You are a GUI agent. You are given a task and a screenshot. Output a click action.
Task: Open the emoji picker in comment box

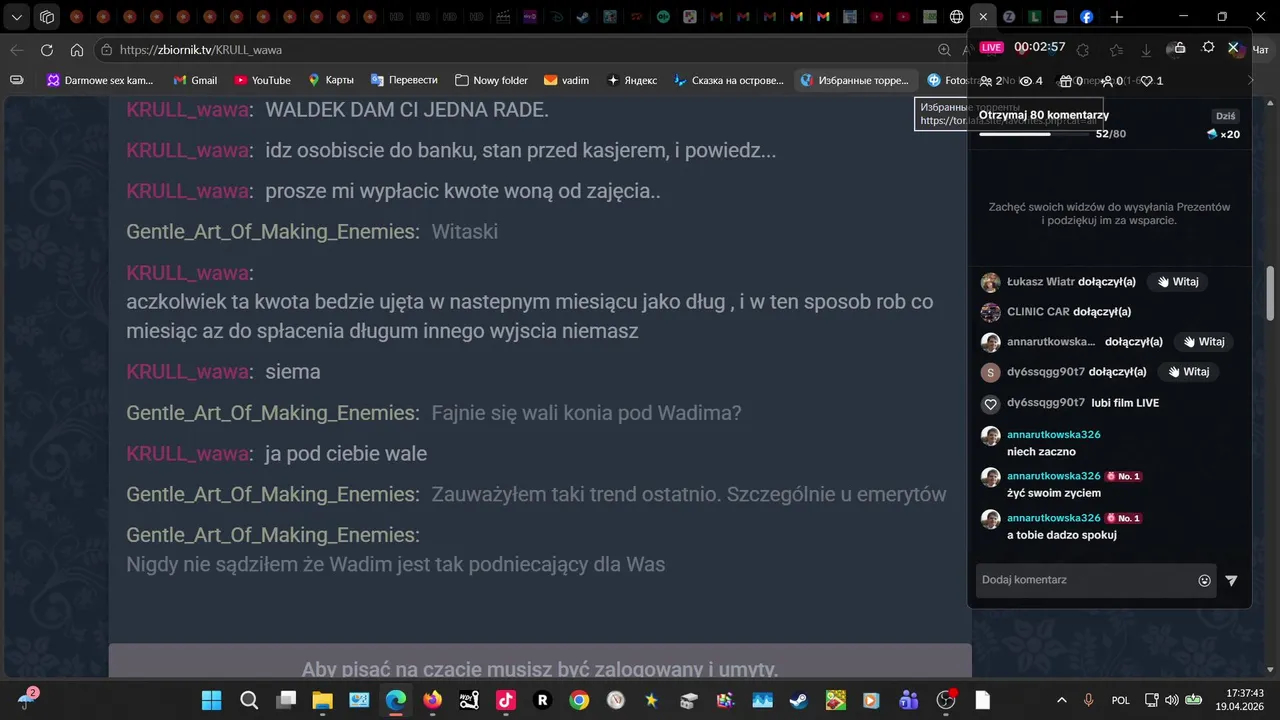pos(1204,581)
